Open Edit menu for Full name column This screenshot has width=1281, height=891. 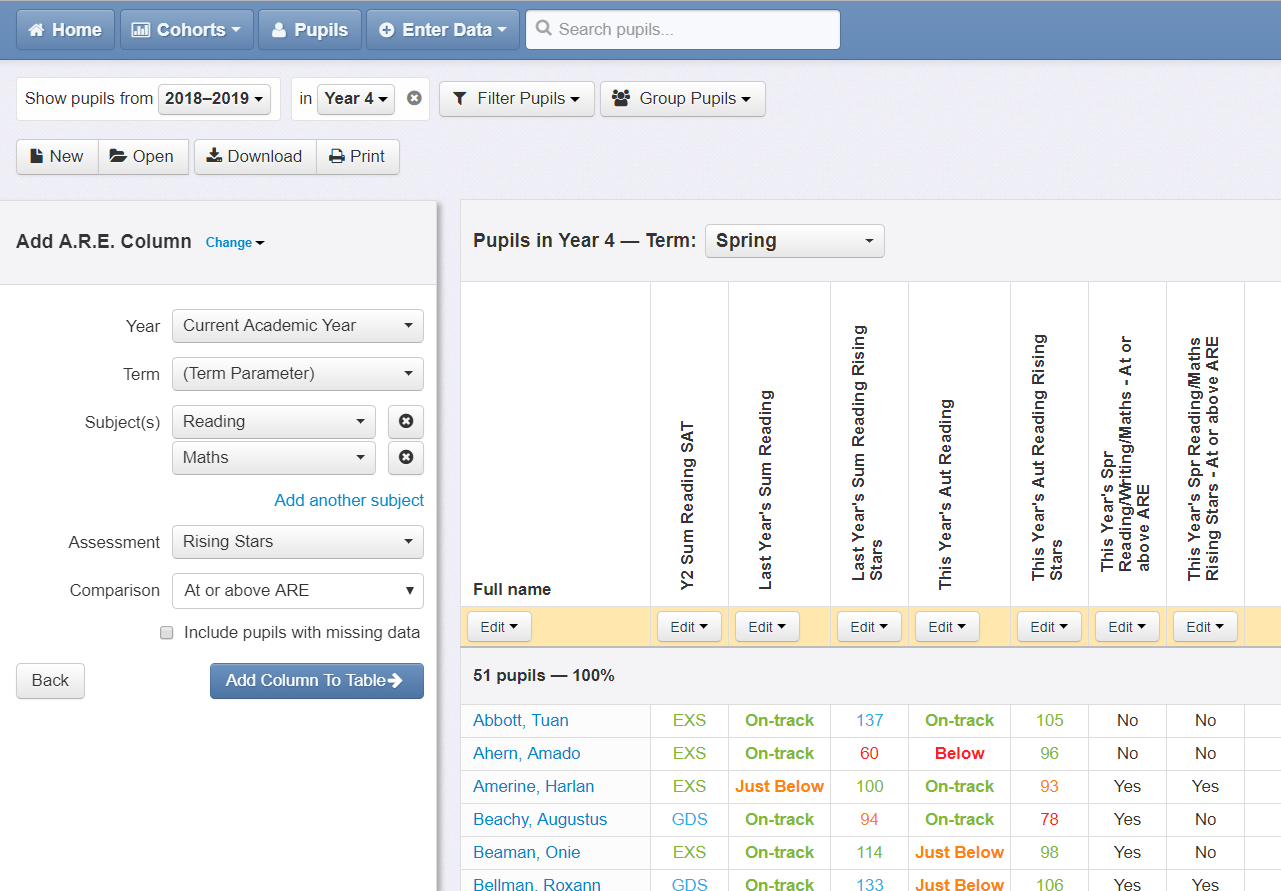point(499,627)
